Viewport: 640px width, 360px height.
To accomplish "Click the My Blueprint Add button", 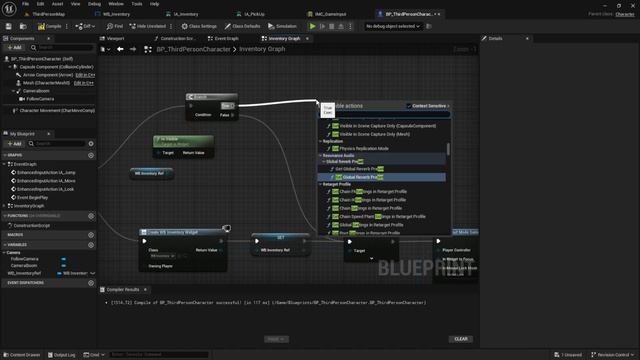I will pos(14,144).
